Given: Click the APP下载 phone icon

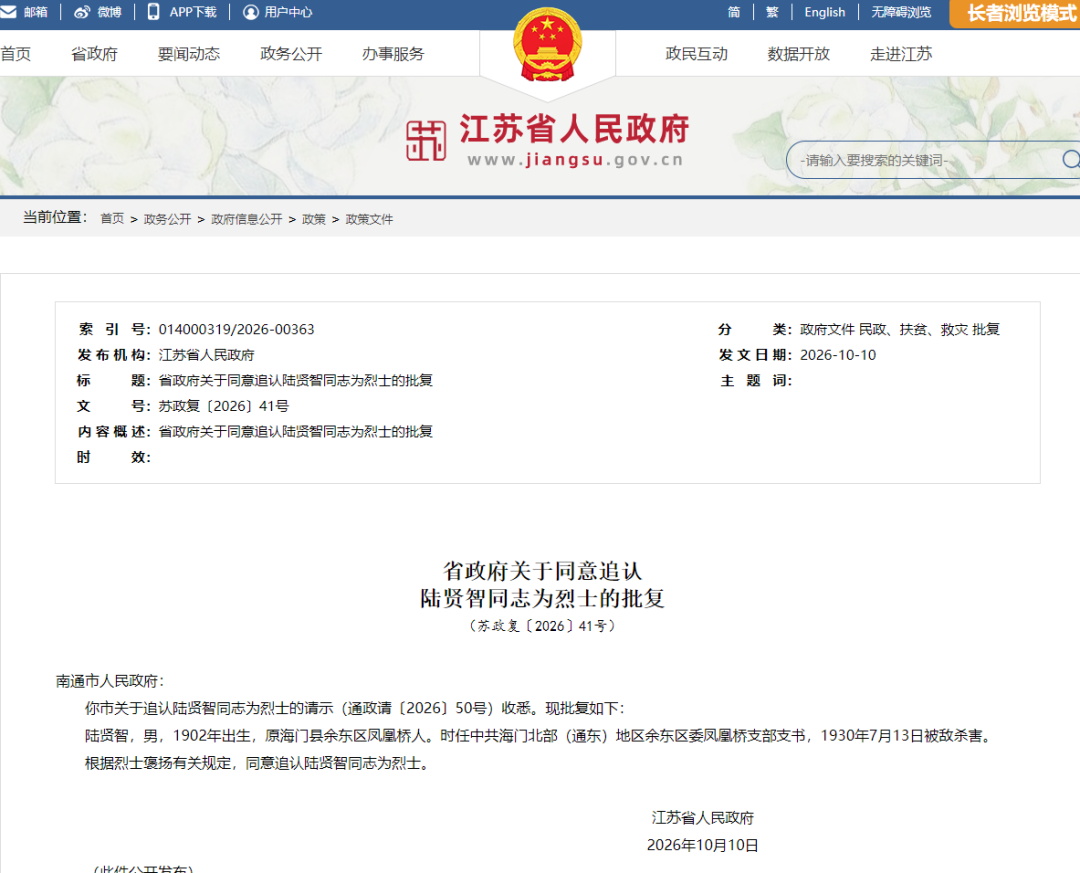Looking at the screenshot, I should click(x=154, y=12).
